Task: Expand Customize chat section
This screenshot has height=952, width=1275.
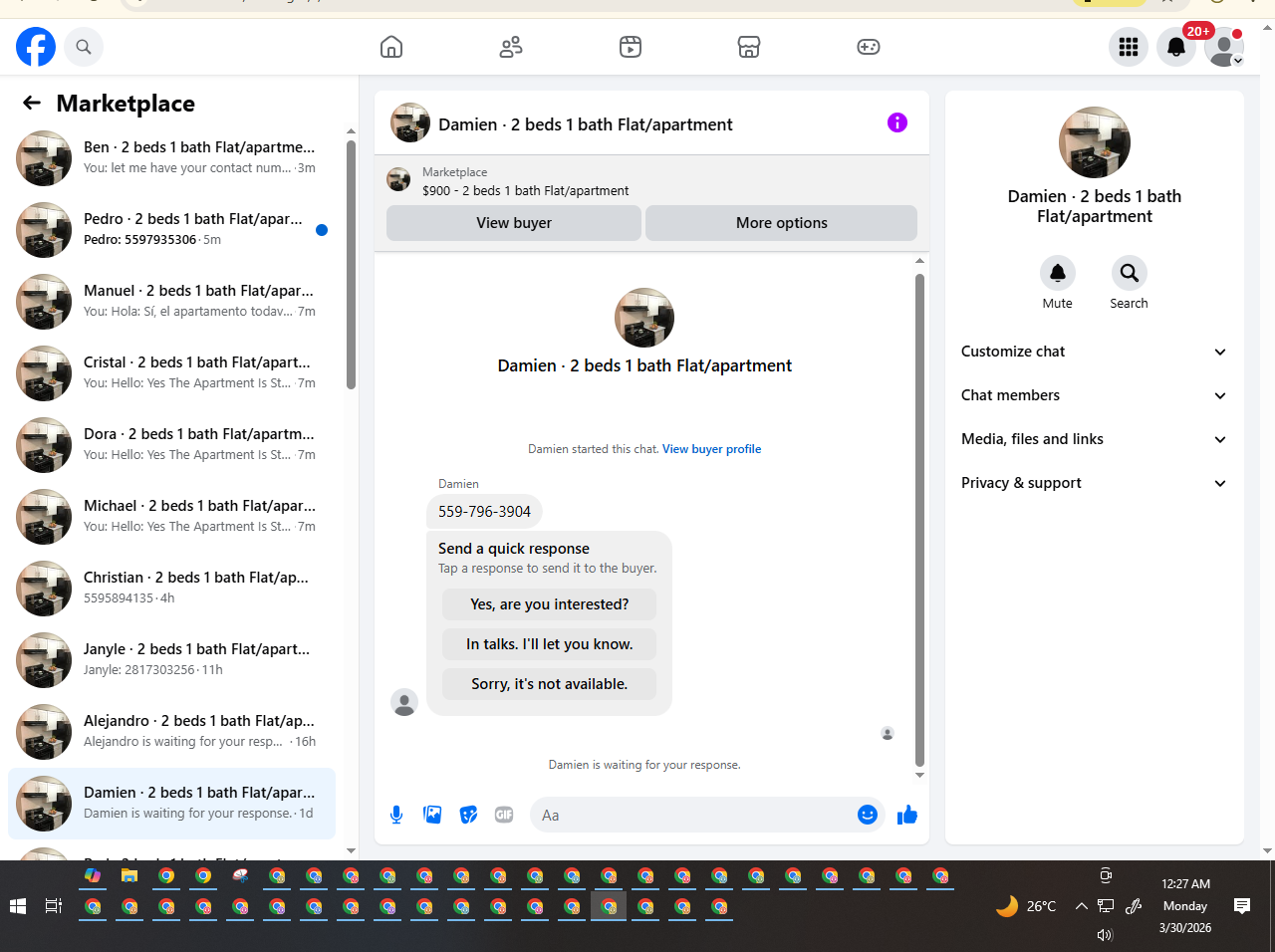Action: click(x=1094, y=352)
